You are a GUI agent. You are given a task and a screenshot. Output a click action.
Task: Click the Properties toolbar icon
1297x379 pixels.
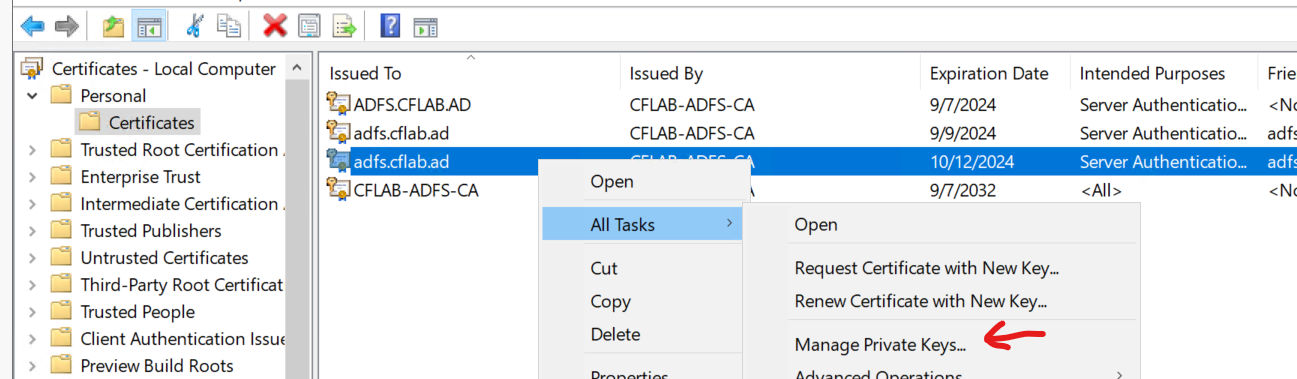pos(310,26)
